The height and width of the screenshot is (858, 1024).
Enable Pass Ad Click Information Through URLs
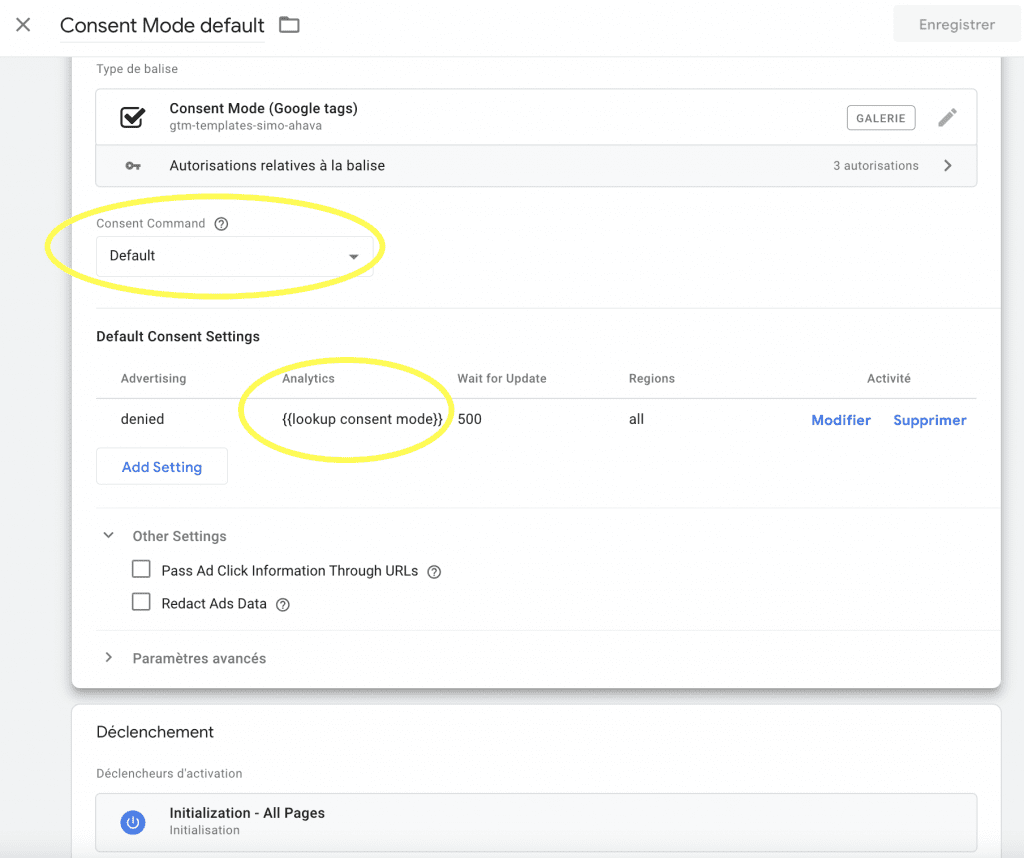141,570
